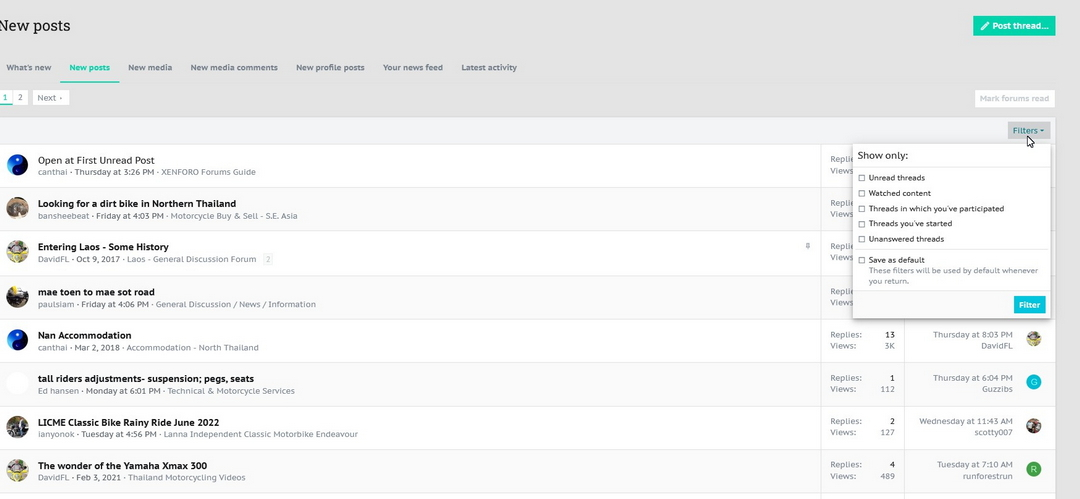Collapse the Filters dropdown
1080x499 pixels.
[1028, 131]
